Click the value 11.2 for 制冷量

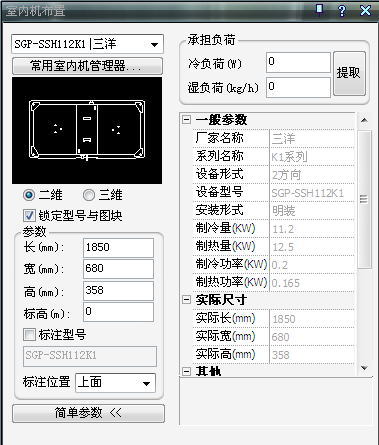pyautogui.click(x=283, y=229)
